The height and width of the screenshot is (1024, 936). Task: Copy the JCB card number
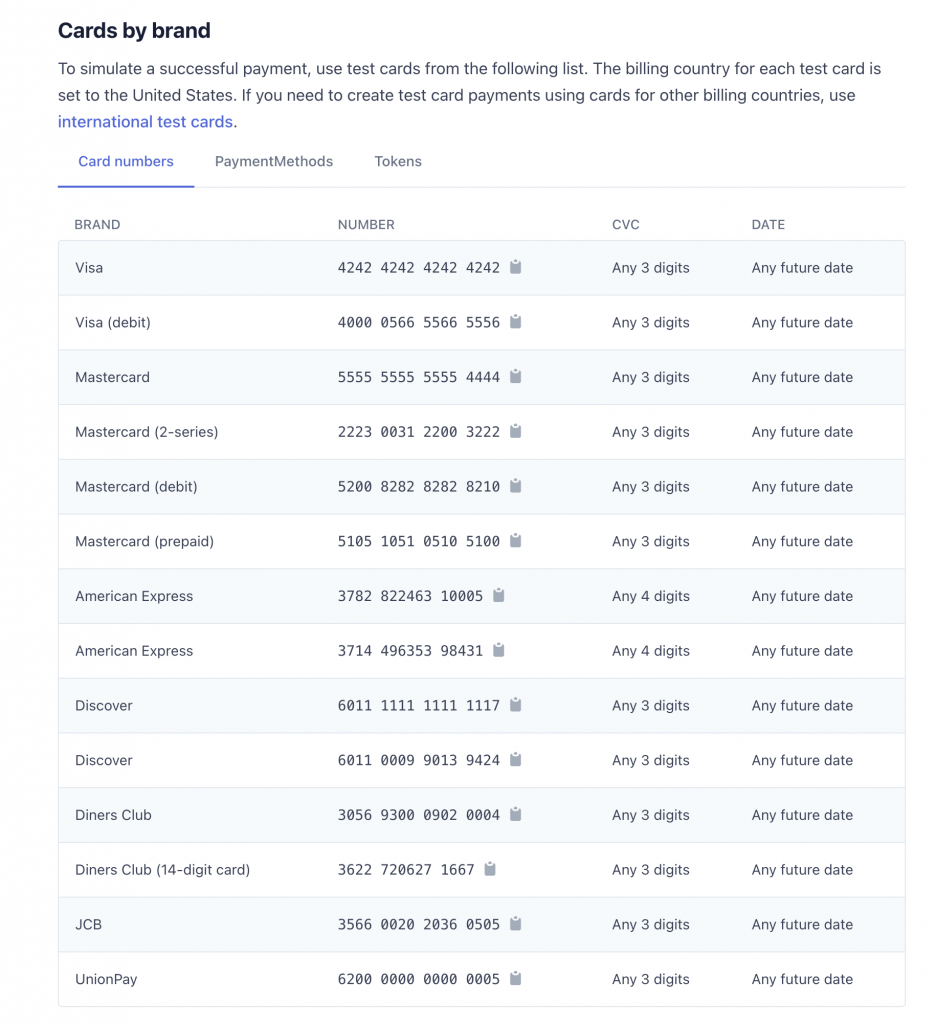[515, 923]
